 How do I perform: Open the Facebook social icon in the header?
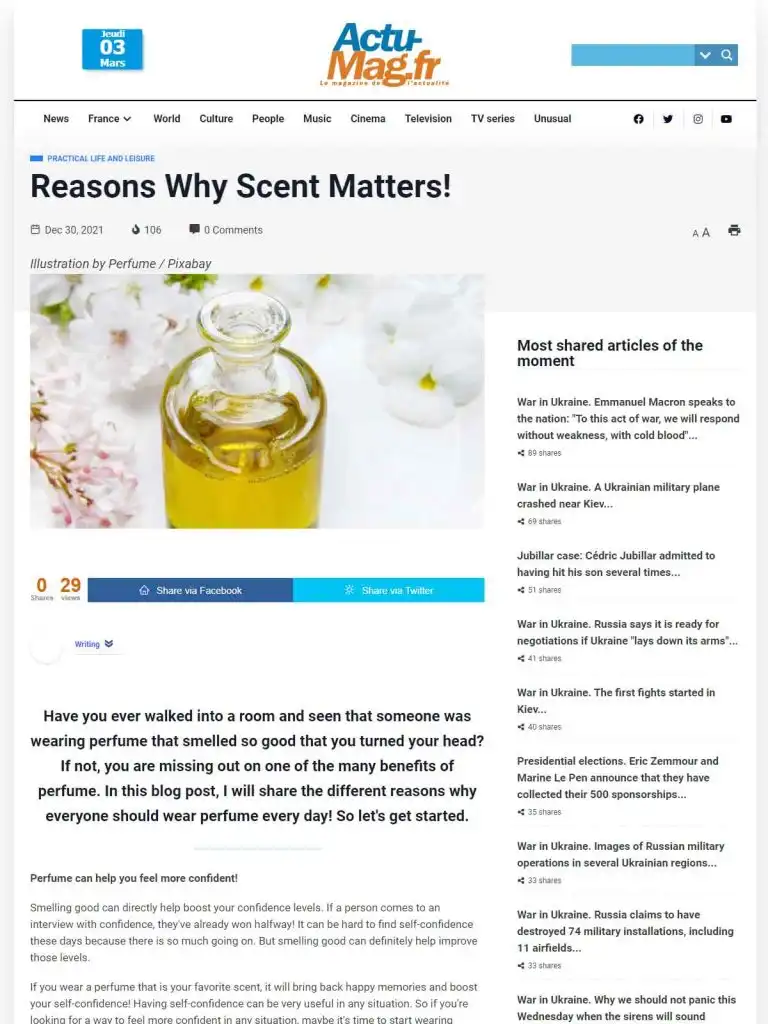(x=638, y=119)
